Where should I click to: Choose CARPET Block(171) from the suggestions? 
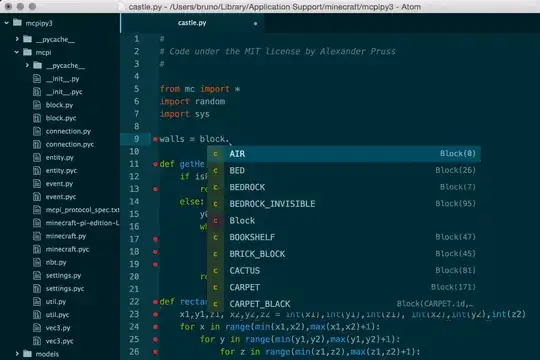click(344, 287)
